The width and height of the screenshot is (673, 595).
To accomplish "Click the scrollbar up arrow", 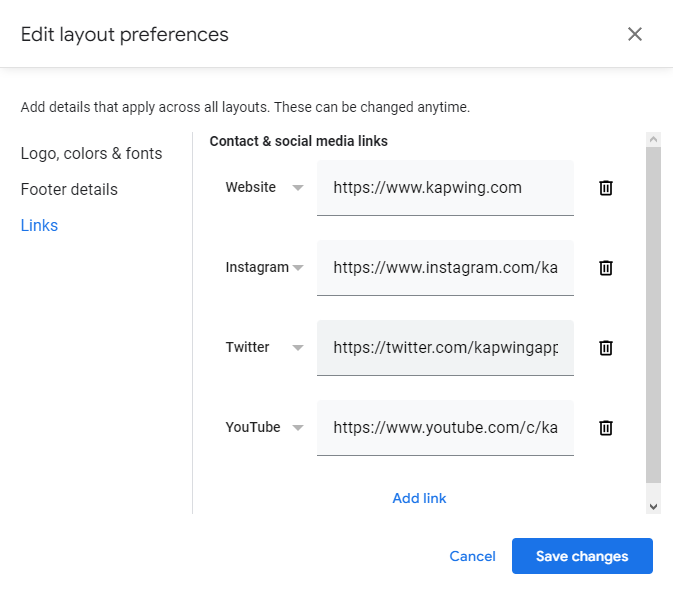I will pyautogui.click(x=653, y=139).
